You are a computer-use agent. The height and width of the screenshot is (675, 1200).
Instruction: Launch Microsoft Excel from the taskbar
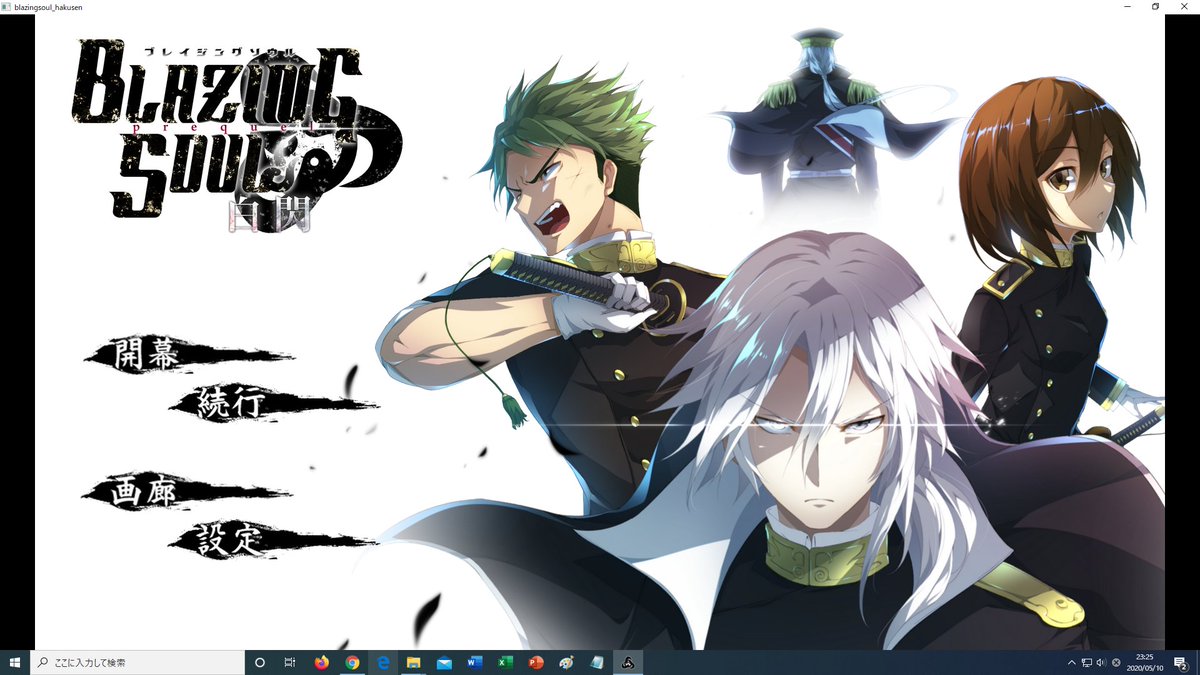pyautogui.click(x=505, y=662)
